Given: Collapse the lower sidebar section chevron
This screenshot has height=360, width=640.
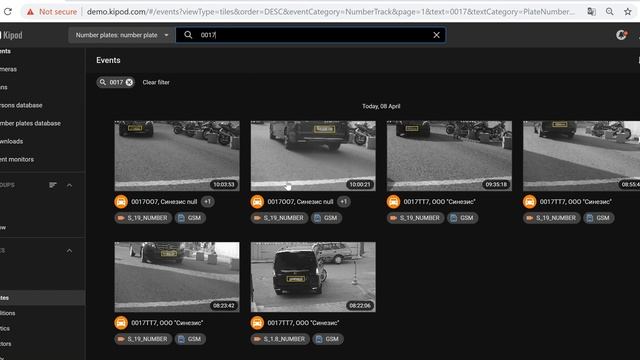Looking at the screenshot, I should click(69, 251).
